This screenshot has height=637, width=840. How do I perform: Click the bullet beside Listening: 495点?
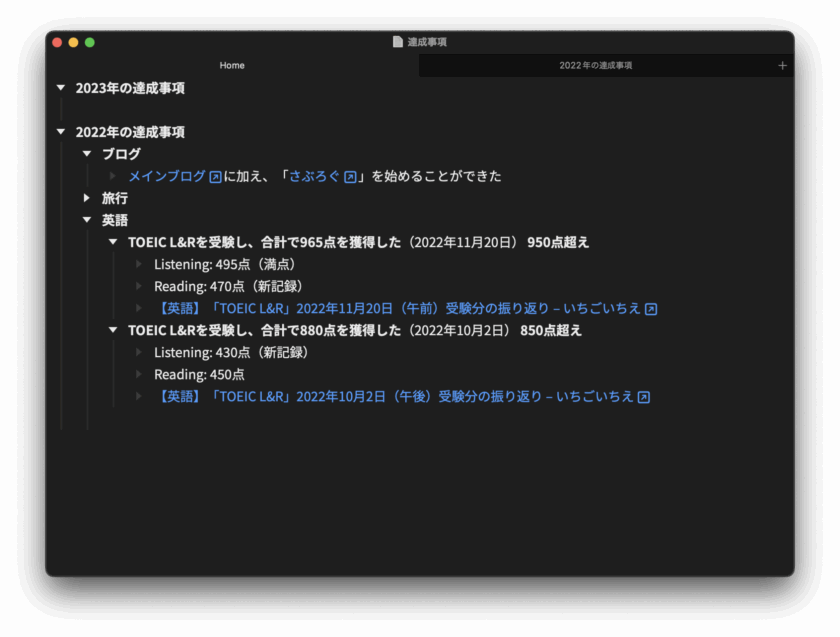[x=139, y=264]
